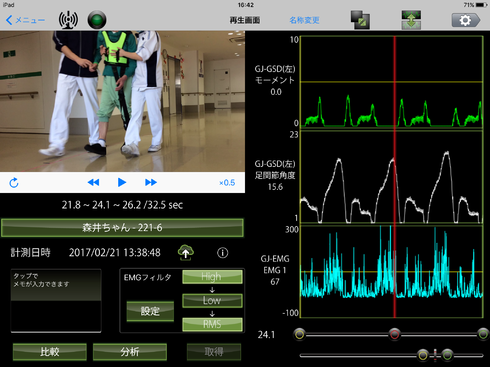
Task: Tap the green status indicator light
Action: [97, 20]
